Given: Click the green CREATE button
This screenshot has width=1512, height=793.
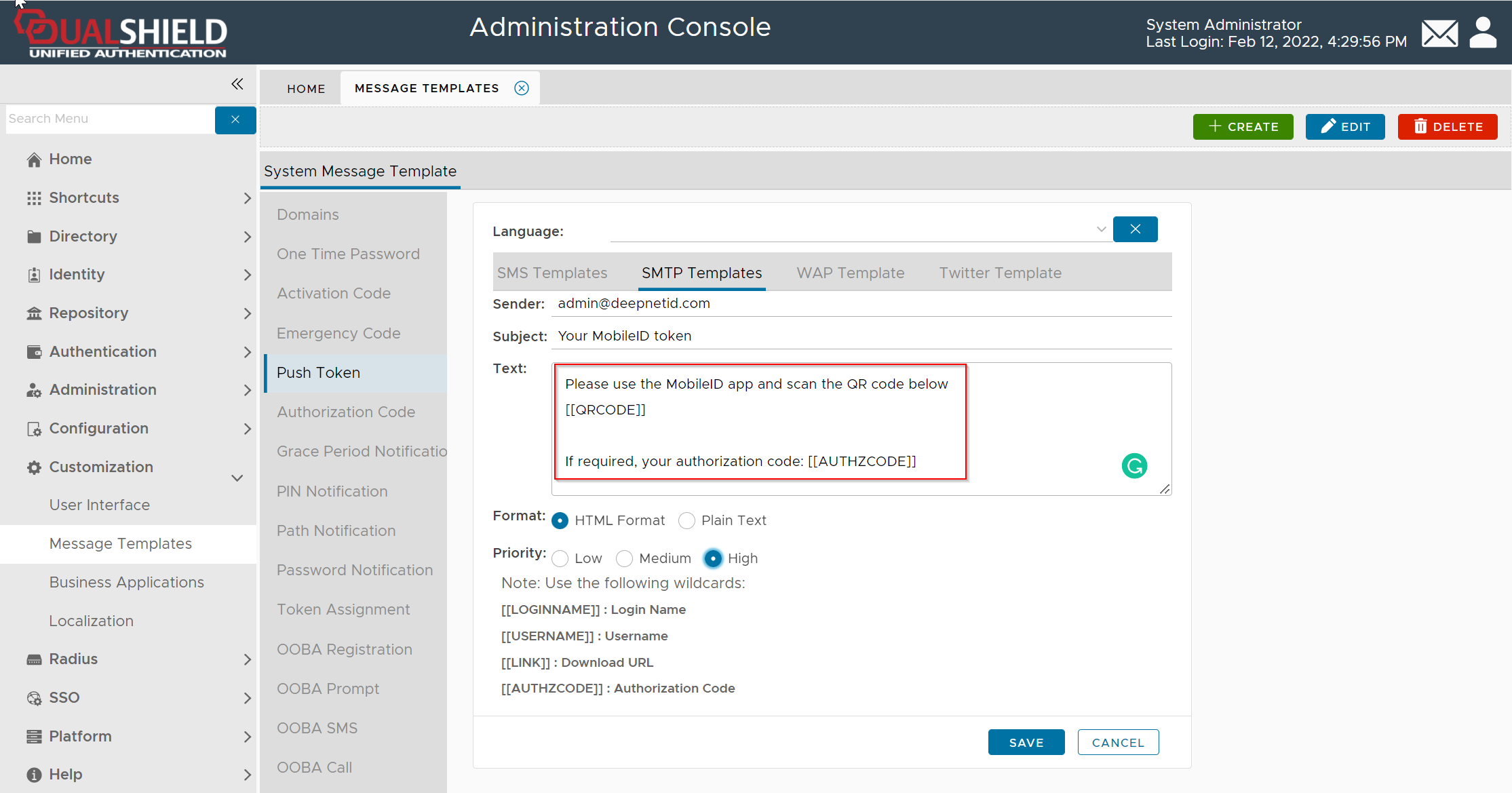Looking at the screenshot, I should (x=1243, y=127).
